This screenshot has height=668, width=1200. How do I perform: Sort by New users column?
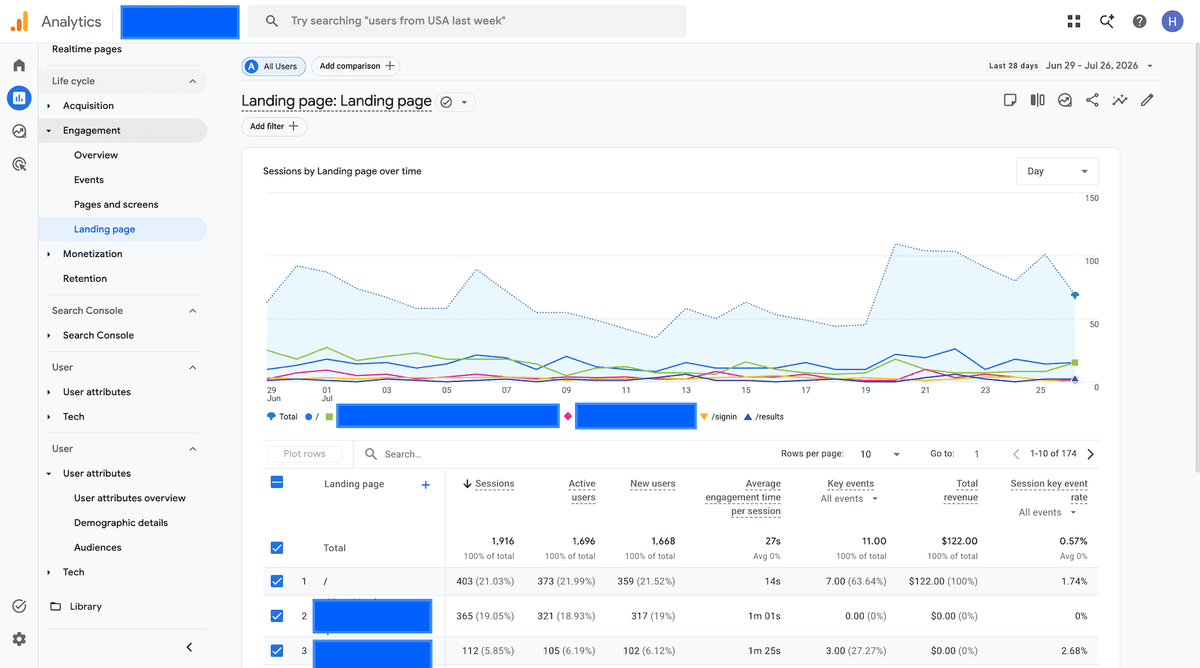click(x=652, y=484)
